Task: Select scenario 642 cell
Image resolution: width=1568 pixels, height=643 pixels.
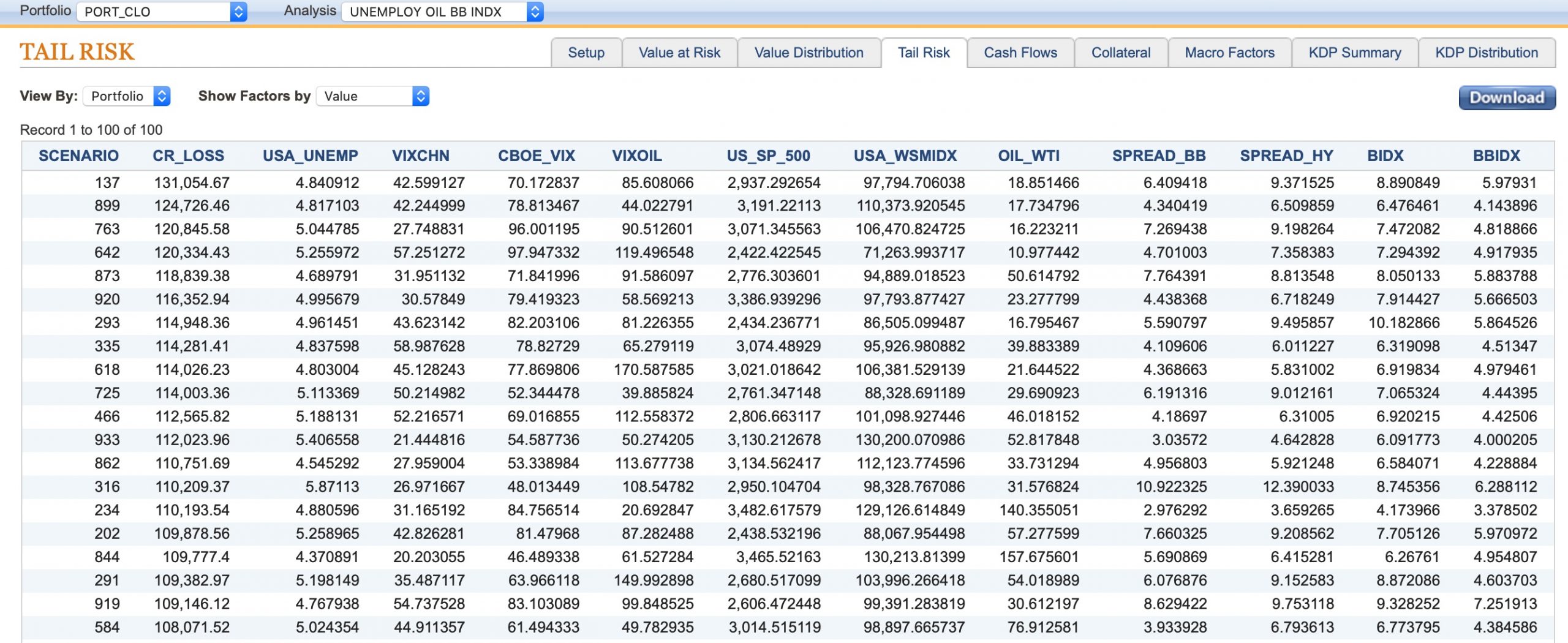Action: click(107, 252)
